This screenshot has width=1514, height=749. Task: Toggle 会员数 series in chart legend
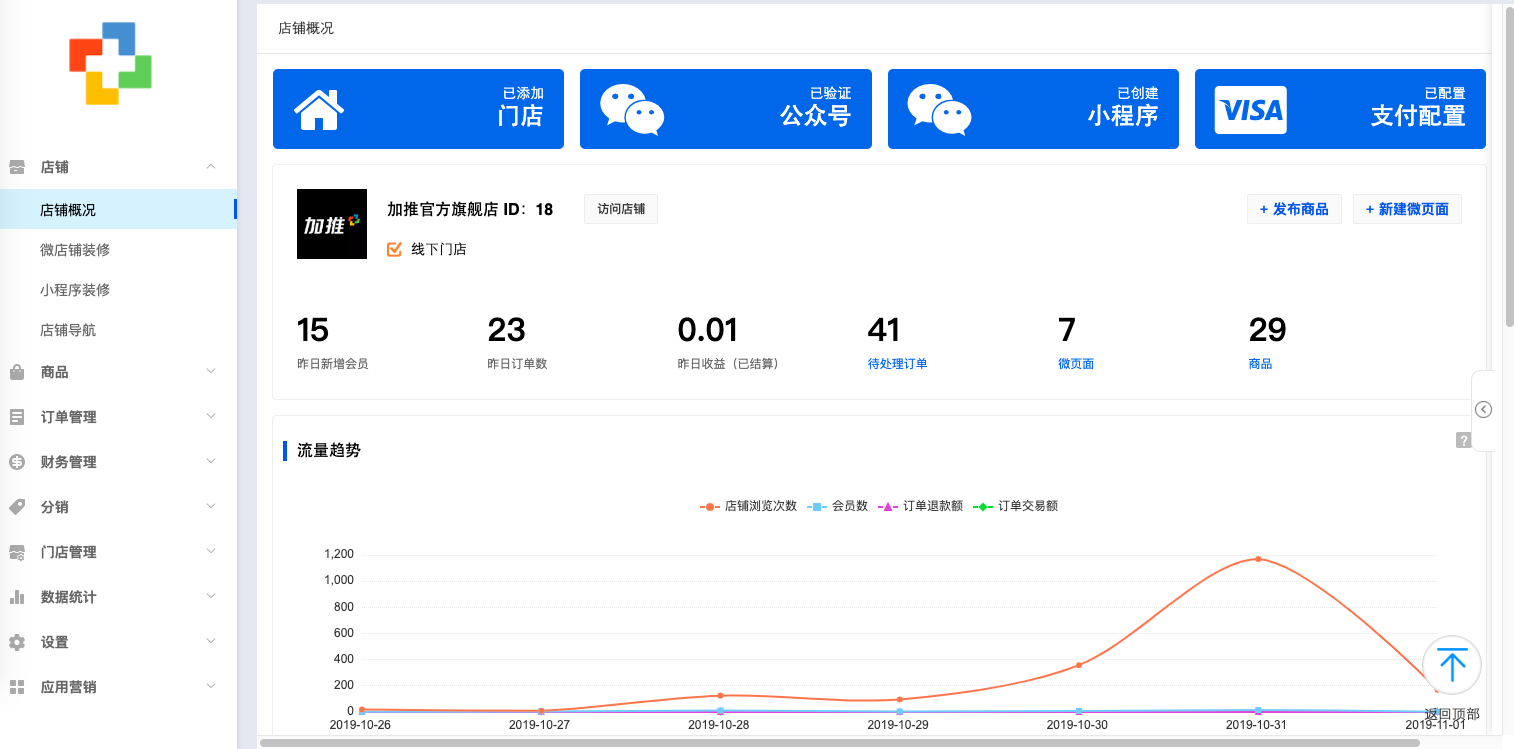coord(836,506)
